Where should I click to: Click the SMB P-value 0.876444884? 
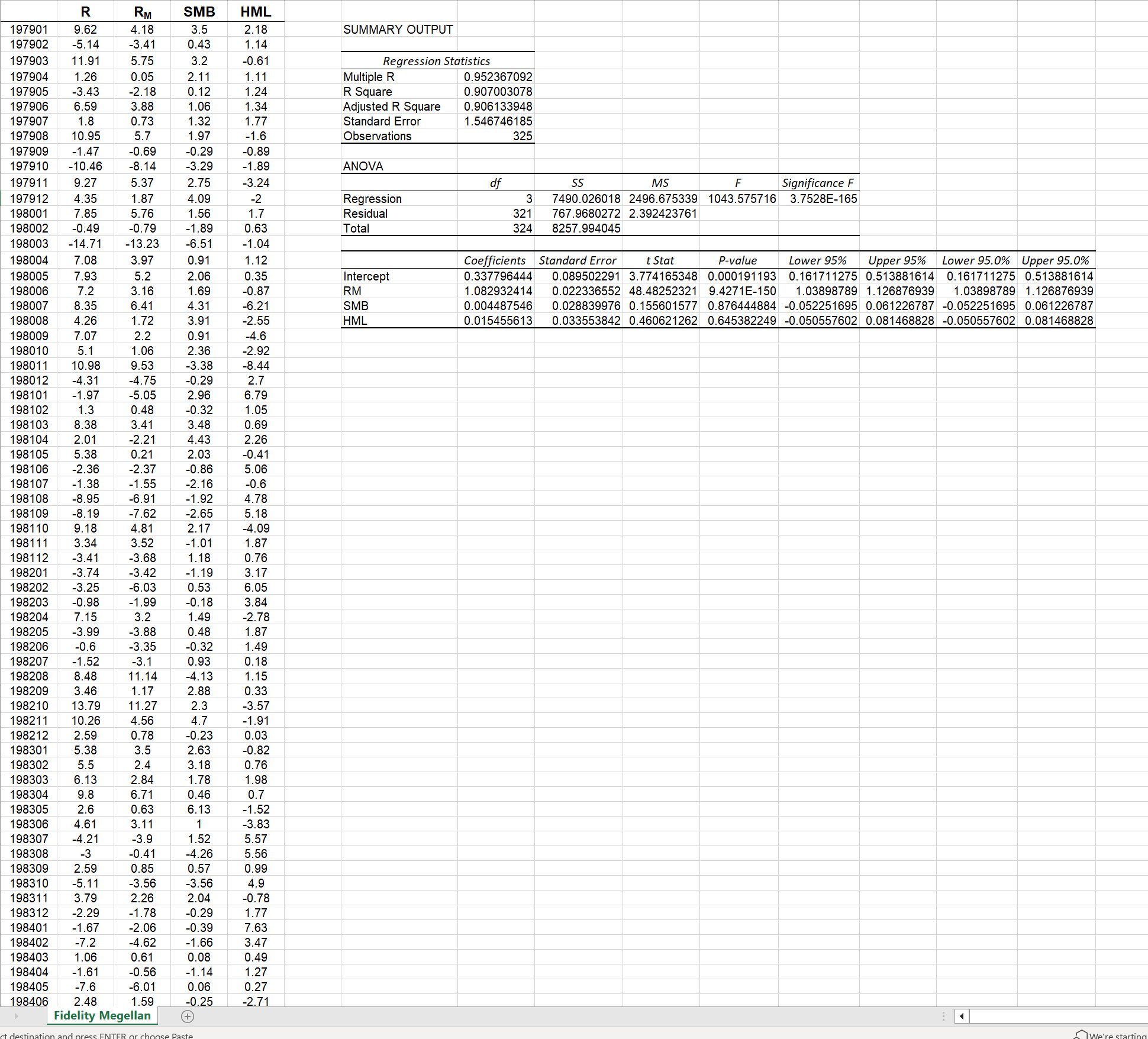tap(737, 305)
